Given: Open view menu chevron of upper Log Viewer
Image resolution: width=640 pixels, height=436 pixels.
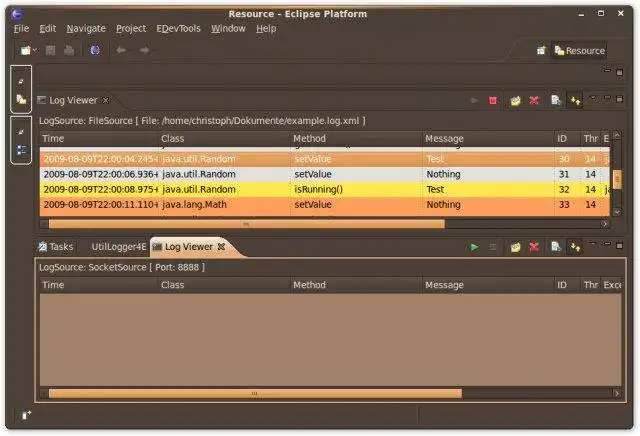Looking at the screenshot, I should pos(593,98).
